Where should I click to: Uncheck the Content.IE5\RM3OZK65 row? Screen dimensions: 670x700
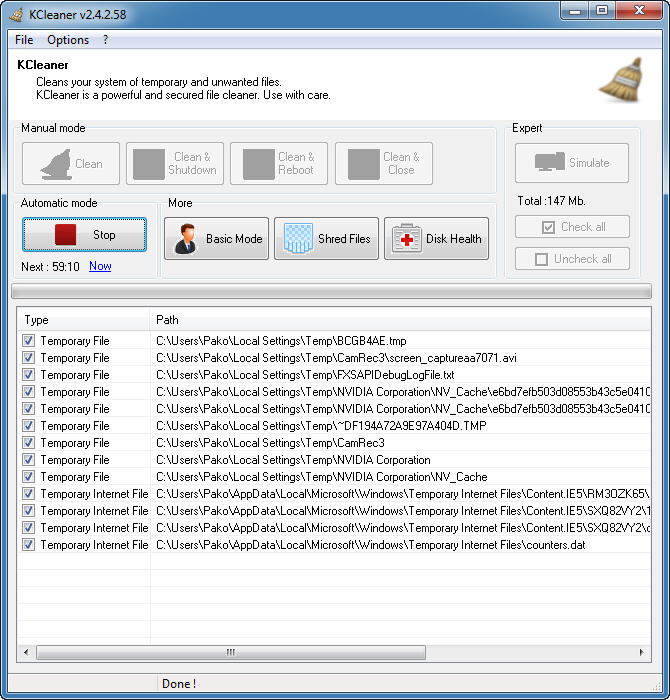[29, 493]
